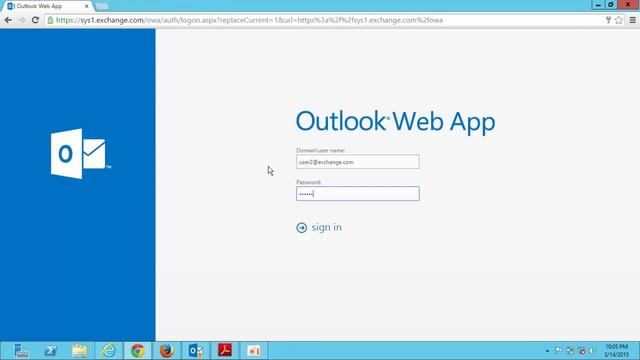
Task: Click the sign in arrow circle icon
Action: 302,227
